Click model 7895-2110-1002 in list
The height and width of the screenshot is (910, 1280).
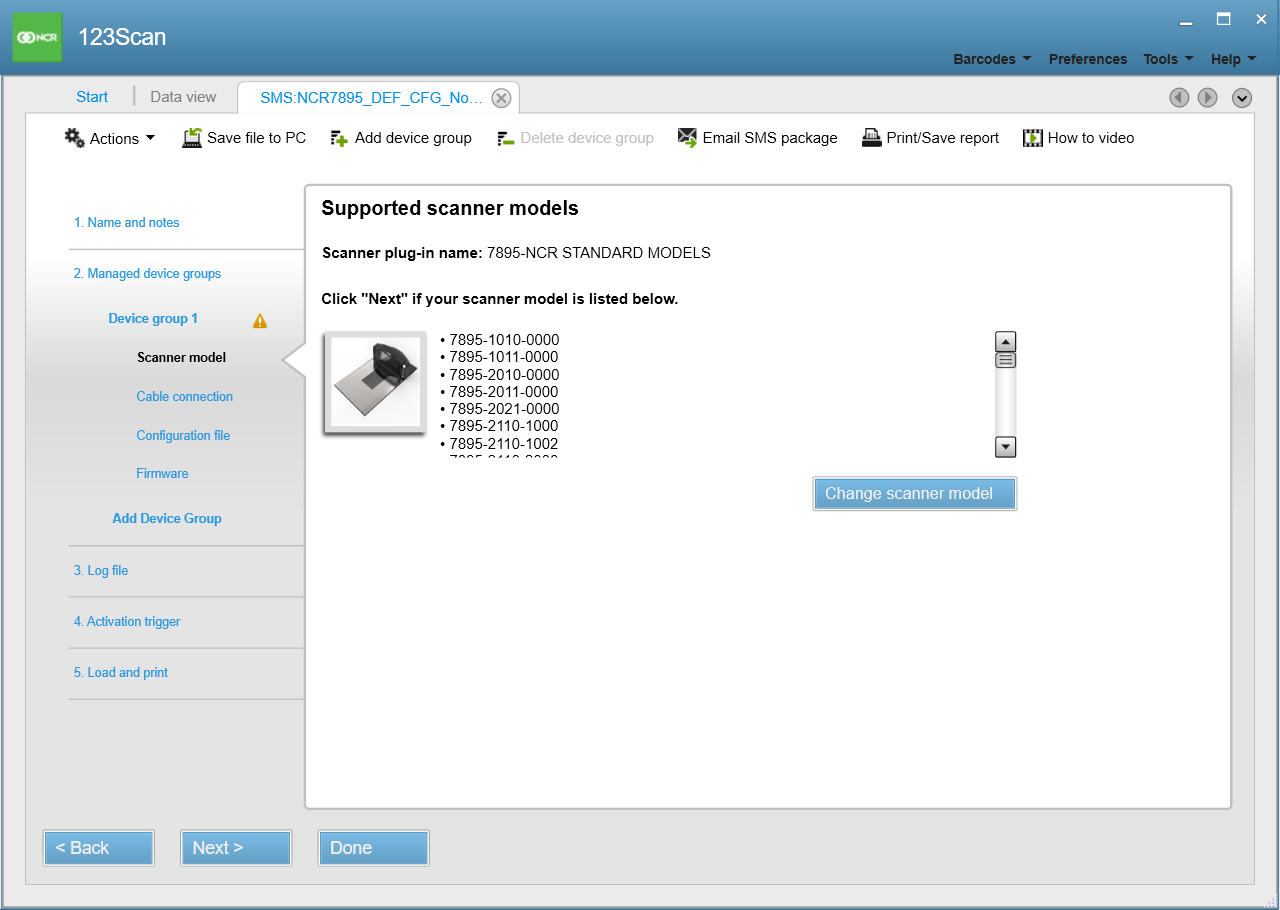[x=504, y=444]
